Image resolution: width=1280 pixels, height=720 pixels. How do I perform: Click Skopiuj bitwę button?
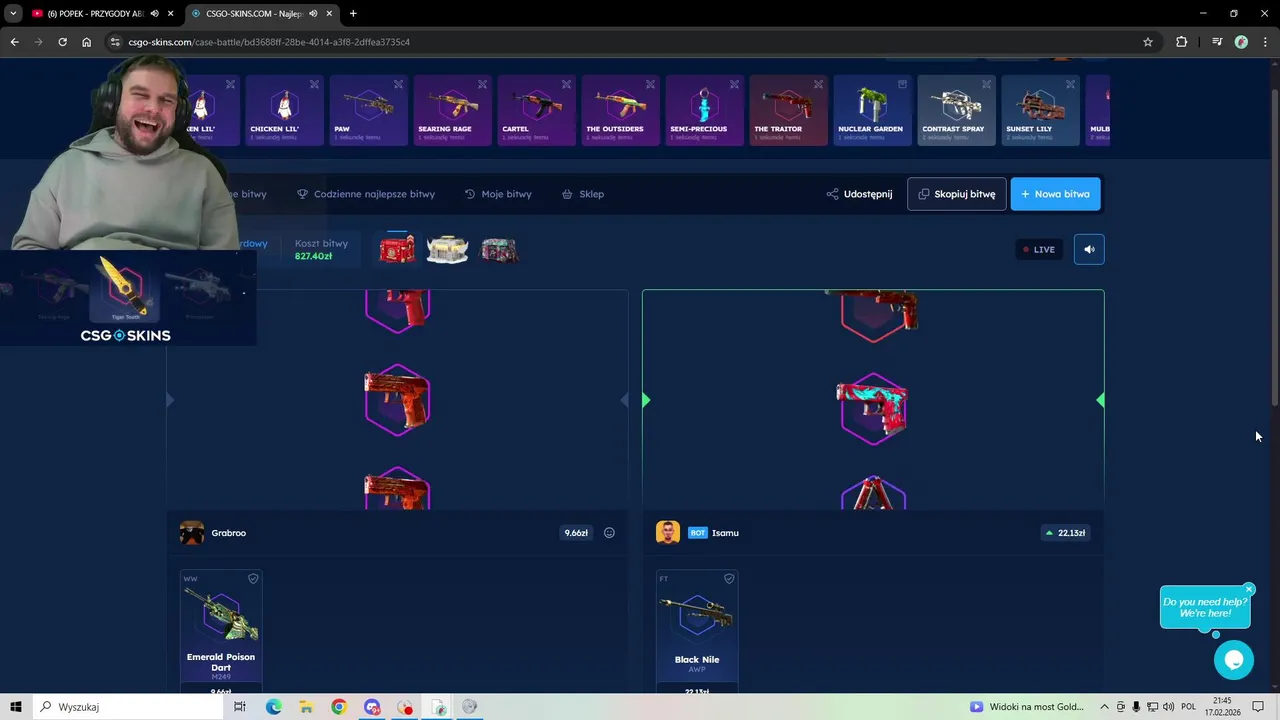(957, 194)
